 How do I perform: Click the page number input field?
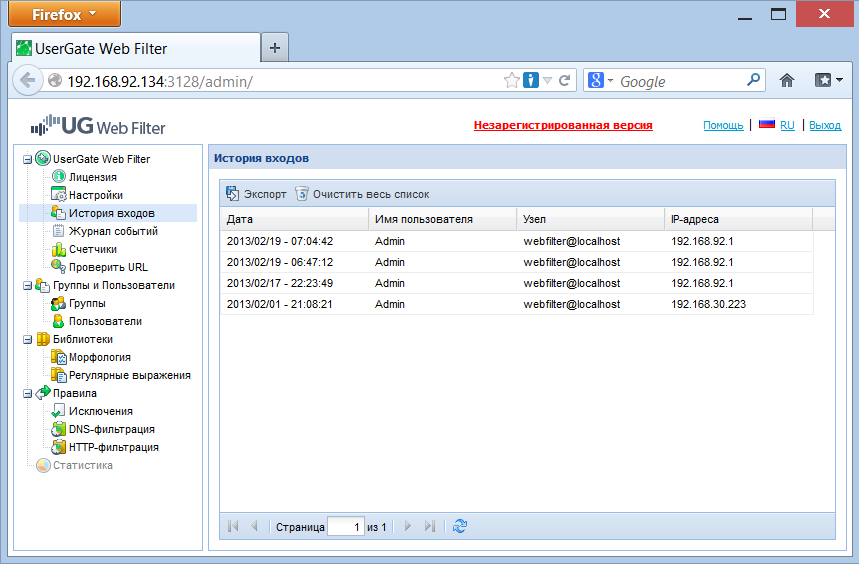click(x=346, y=527)
